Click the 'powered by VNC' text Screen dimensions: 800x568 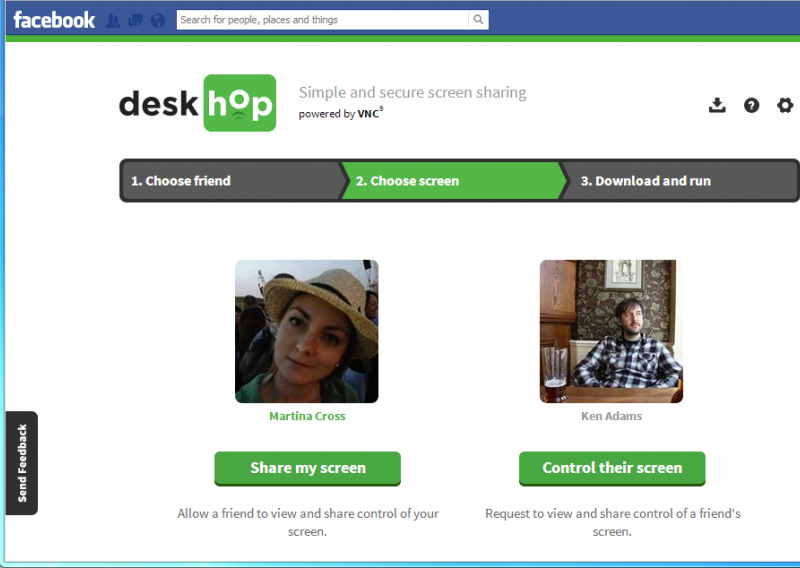[341, 113]
